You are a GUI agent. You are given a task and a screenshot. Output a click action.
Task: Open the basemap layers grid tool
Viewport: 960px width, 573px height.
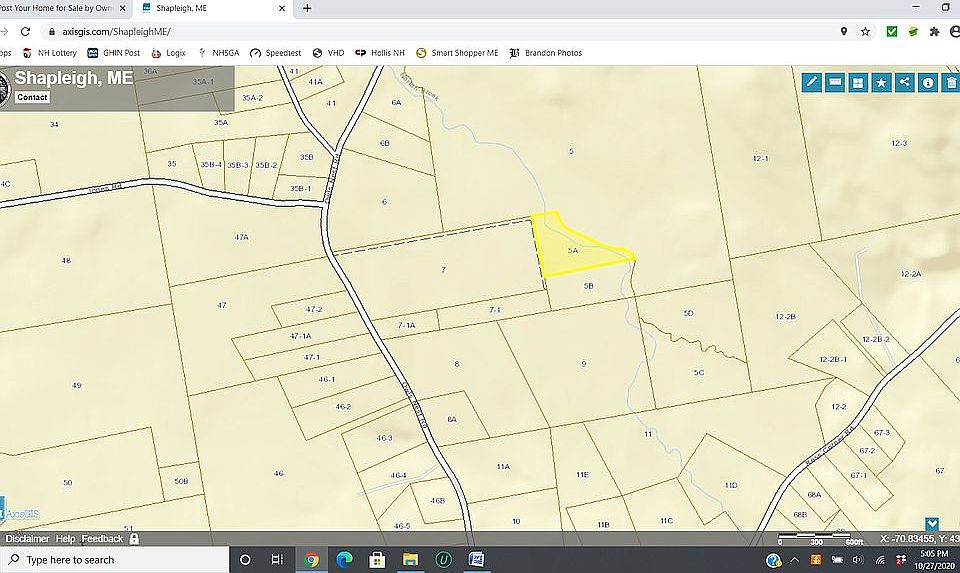(857, 82)
